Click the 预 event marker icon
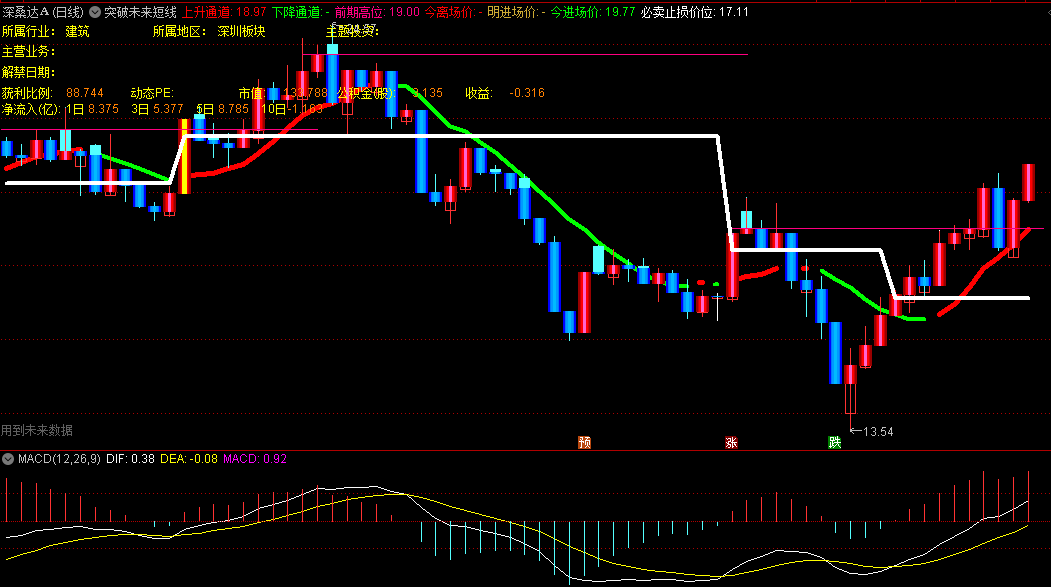 coord(584,442)
